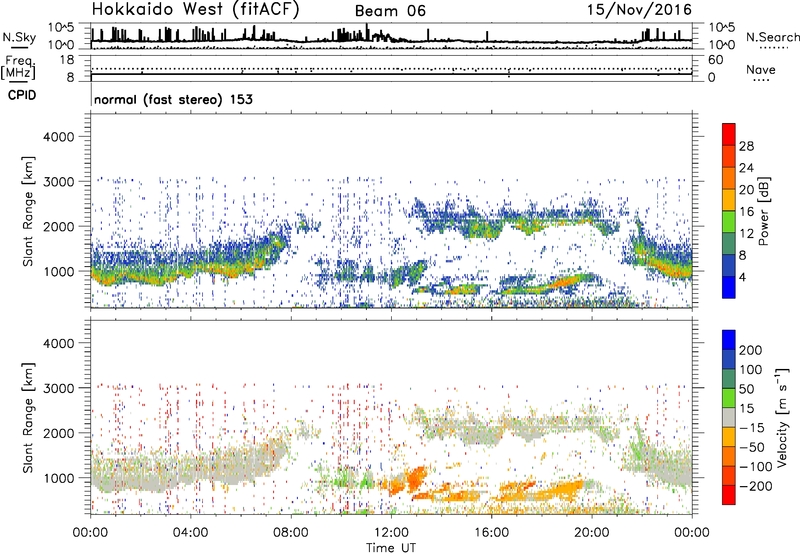Select the 'Beam 06' heading
This screenshot has height=554, width=800.
point(390,11)
